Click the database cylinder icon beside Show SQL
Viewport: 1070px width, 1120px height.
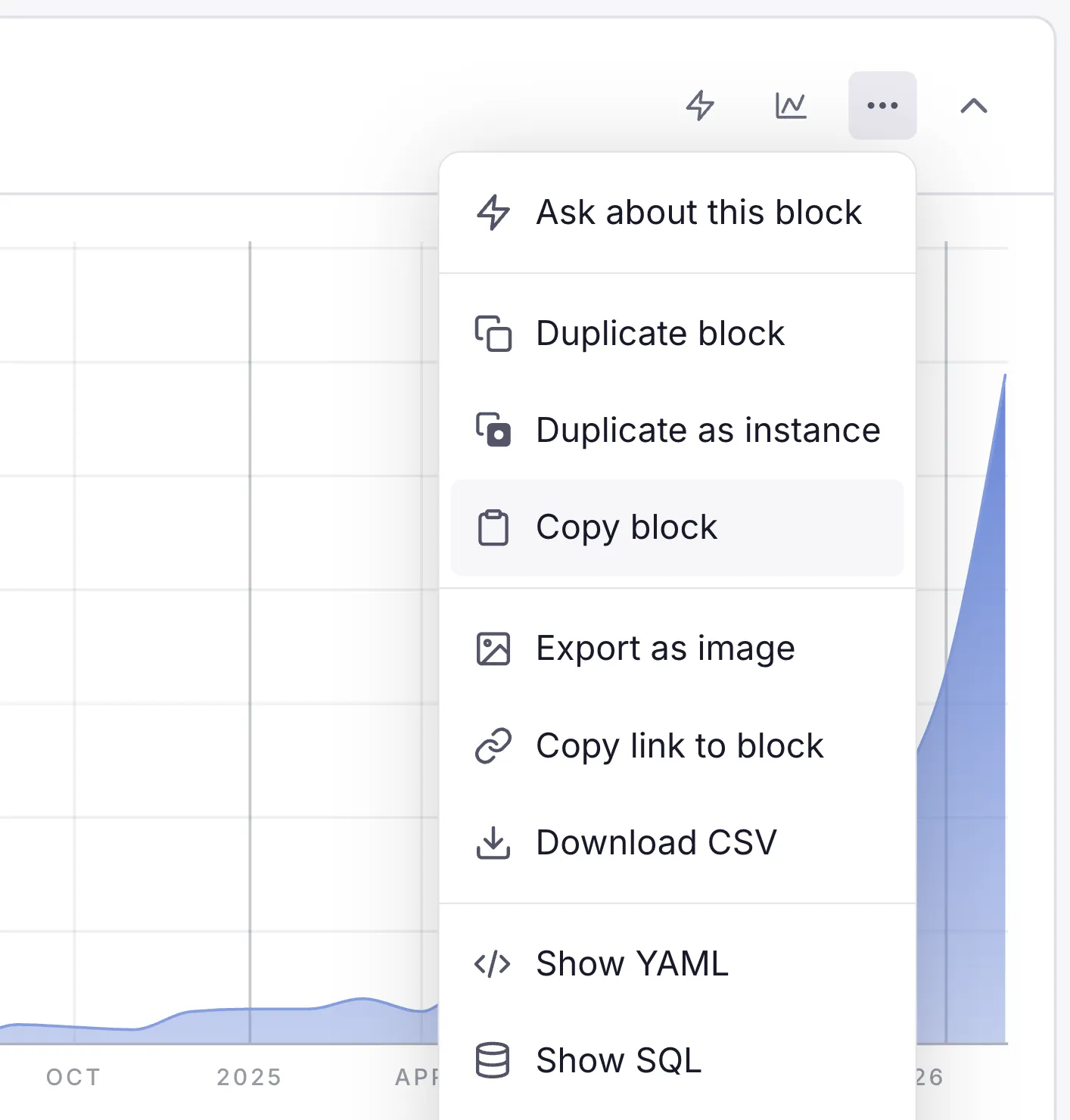(493, 1060)
